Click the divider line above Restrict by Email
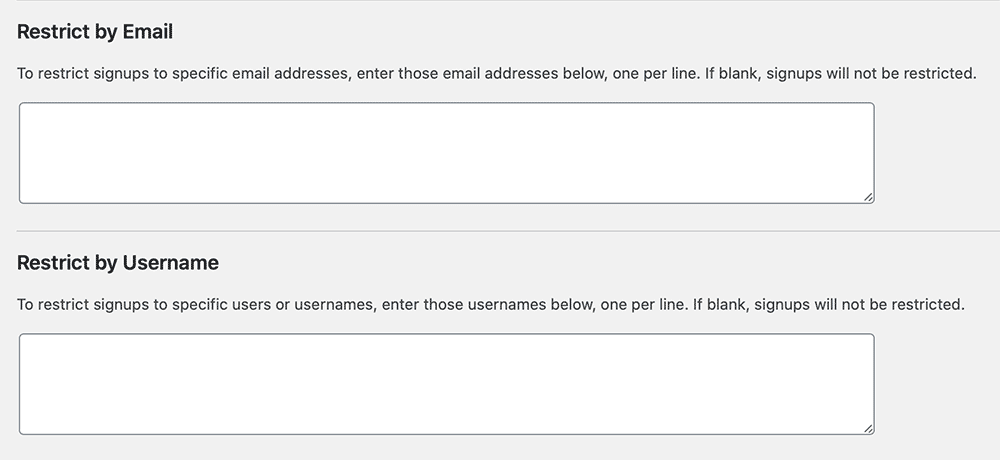 click(500, 1)
